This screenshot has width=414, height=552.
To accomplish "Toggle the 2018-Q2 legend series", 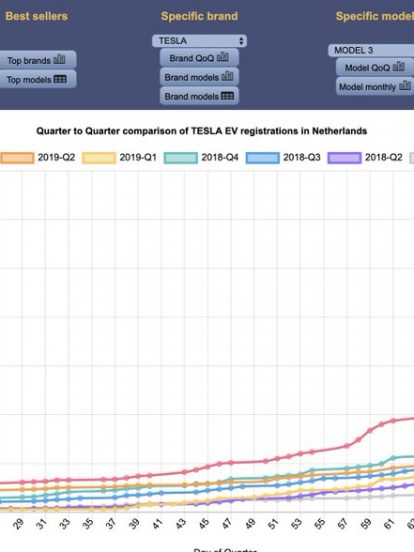I will [x=365, y=157].
